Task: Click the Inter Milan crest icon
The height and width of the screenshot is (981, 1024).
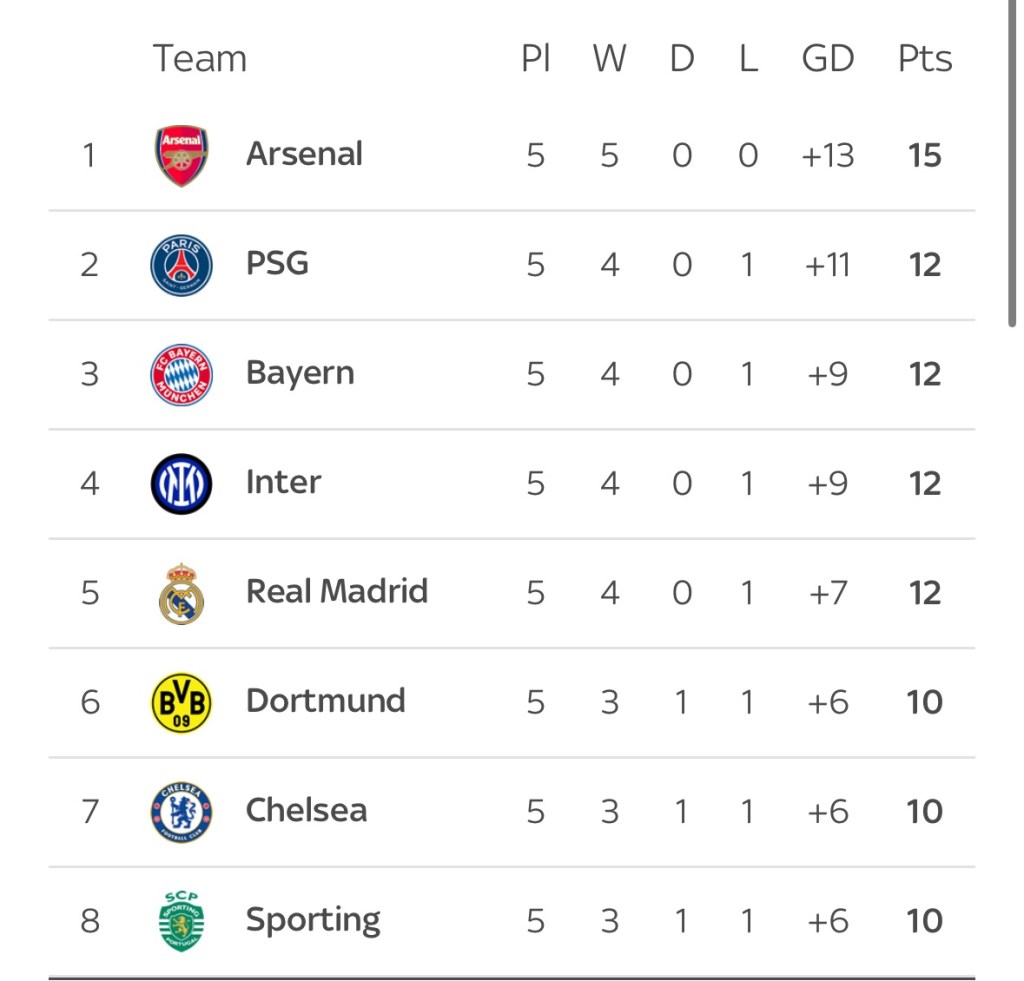Action: point(181,483)
